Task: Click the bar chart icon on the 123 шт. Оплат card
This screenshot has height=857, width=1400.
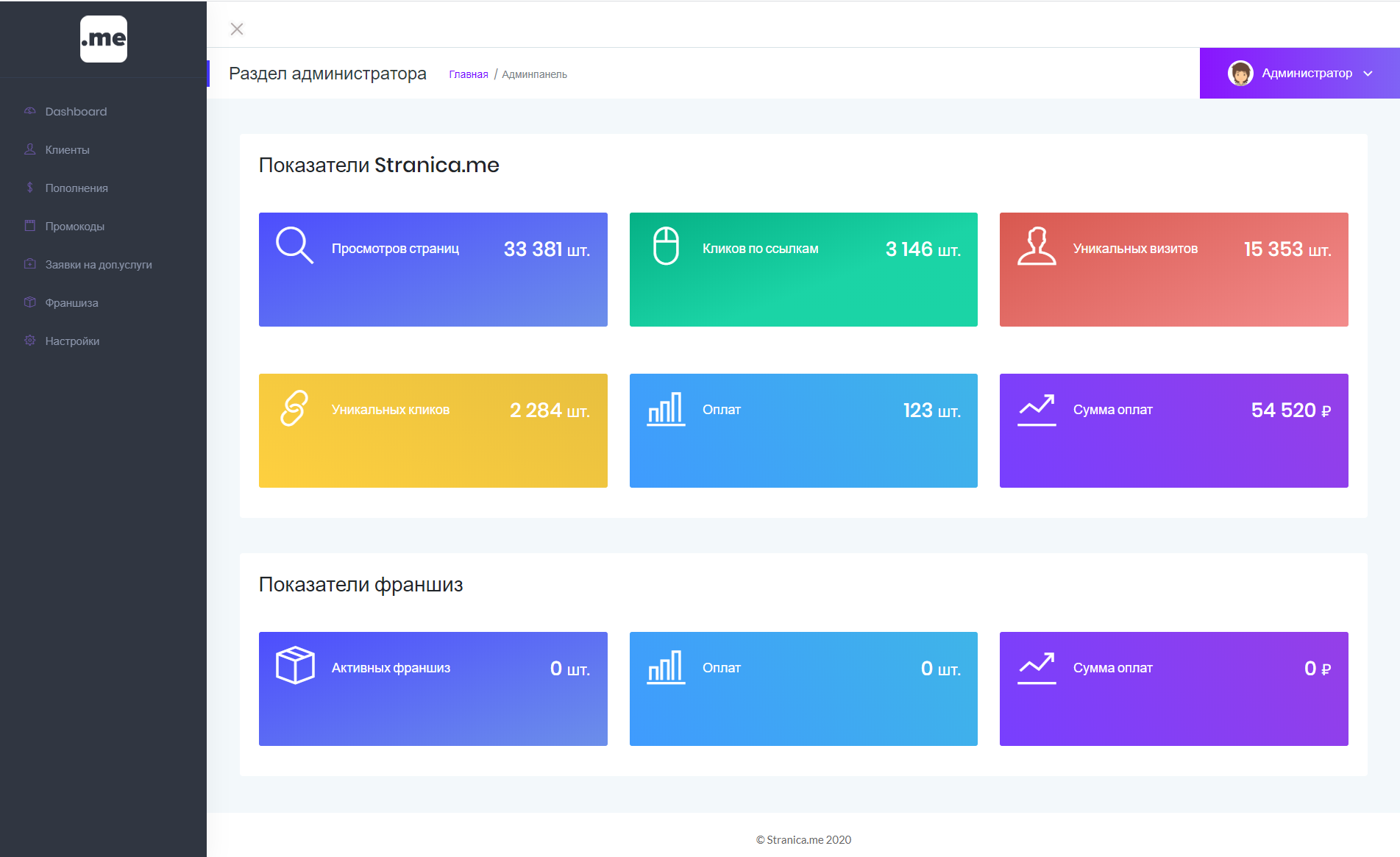Action: [x=666, y=409]
